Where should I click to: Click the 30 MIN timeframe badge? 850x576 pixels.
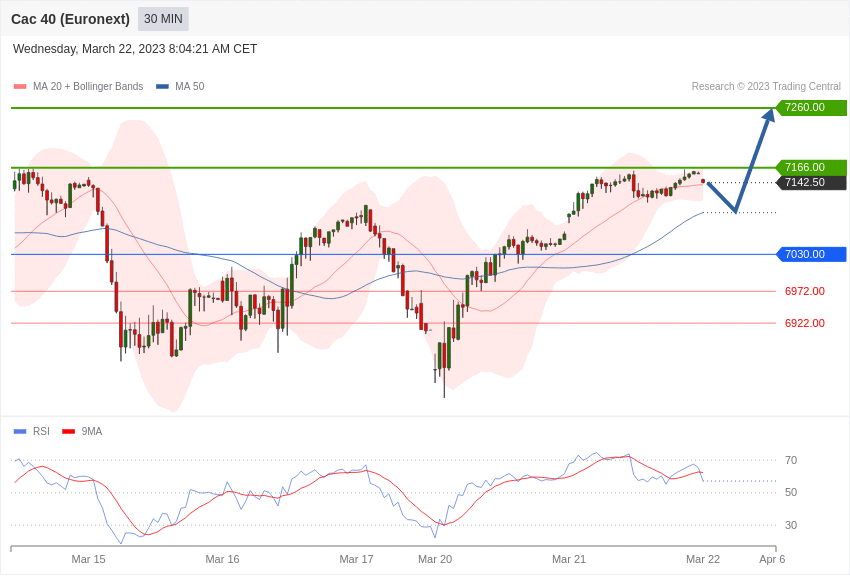(x=163, y=19)
